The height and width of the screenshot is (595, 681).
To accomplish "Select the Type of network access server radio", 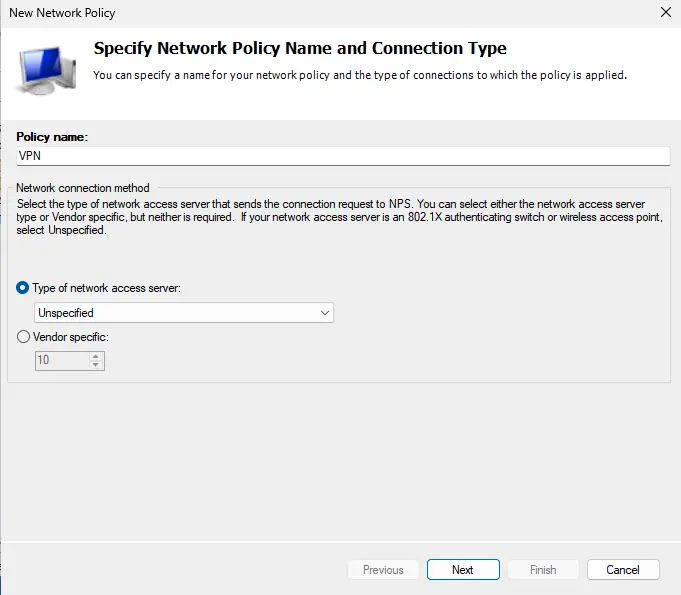I will 23,288.
